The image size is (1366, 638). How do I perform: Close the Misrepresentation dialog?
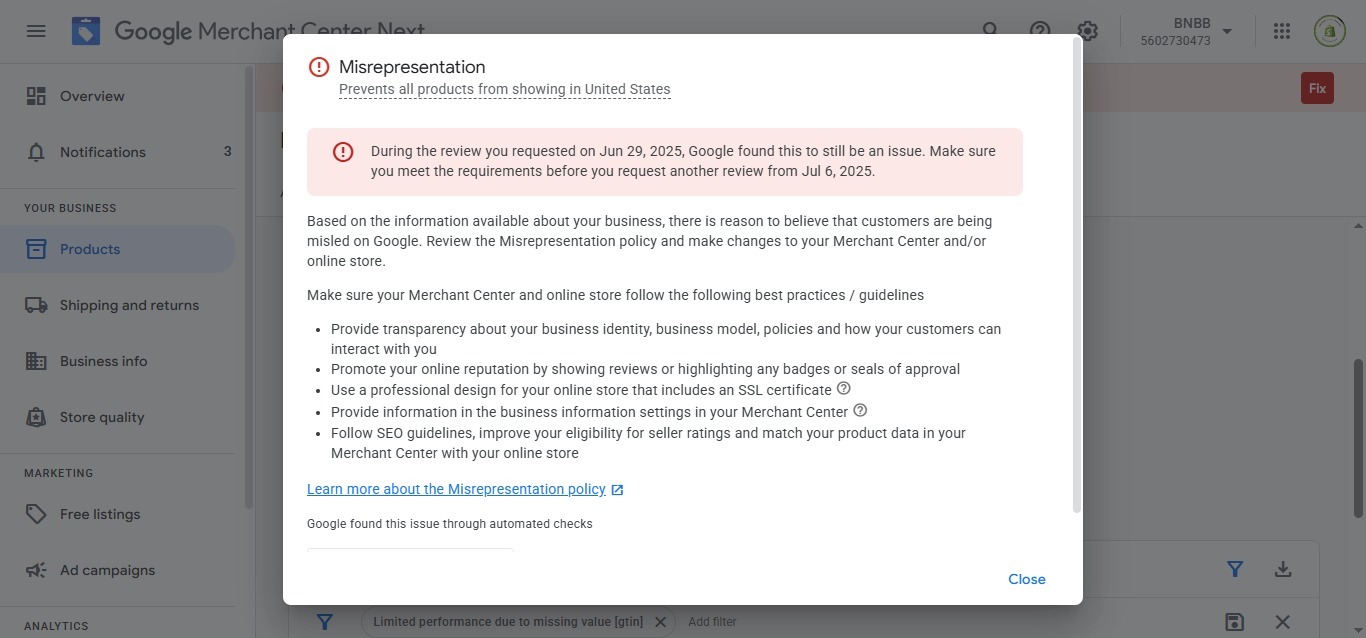coord(1026,579)
